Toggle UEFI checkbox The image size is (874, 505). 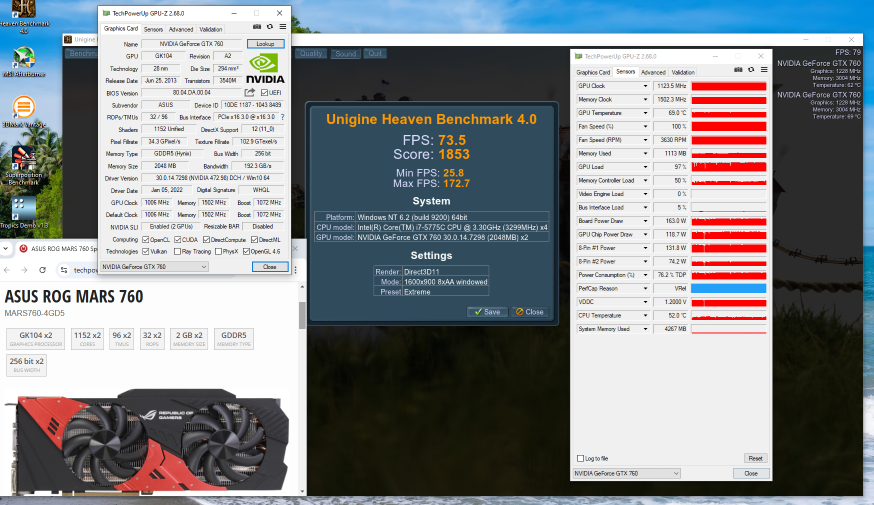point(264,93)
